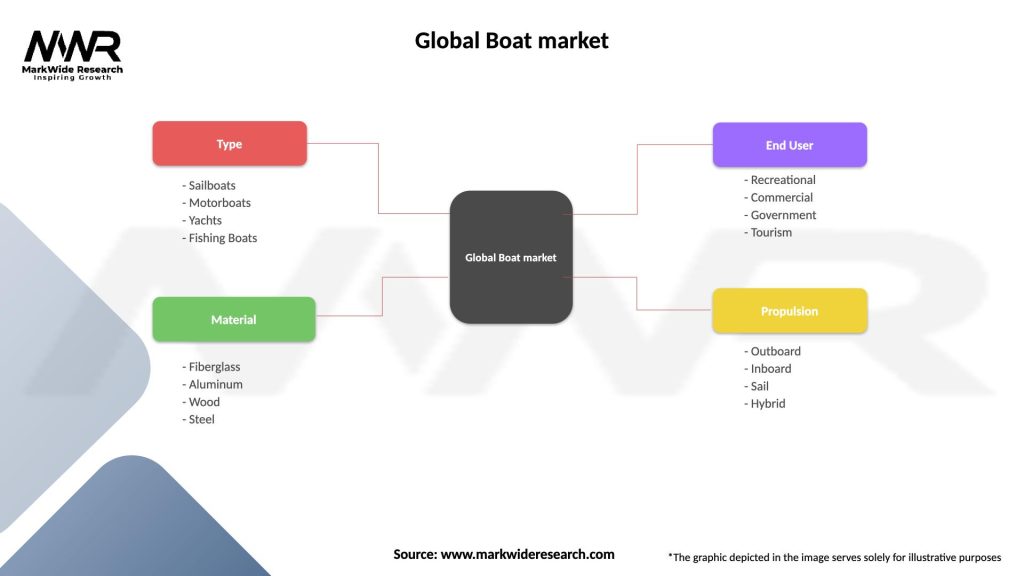Select the green Material box
This screenshot has width=1024, height=576.
(x=233, y=320)
